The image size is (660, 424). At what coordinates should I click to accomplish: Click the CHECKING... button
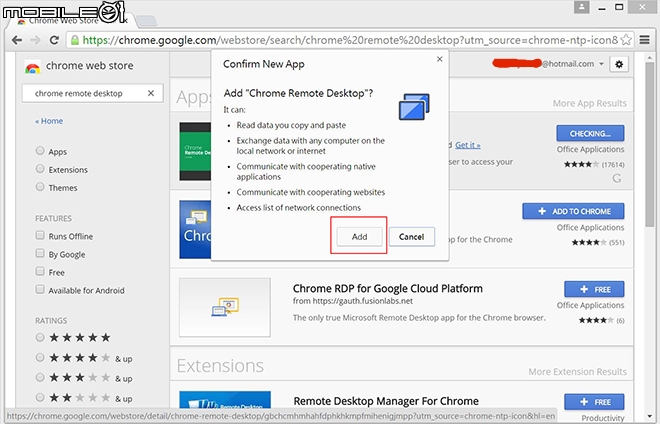click(x=590, y=133)
